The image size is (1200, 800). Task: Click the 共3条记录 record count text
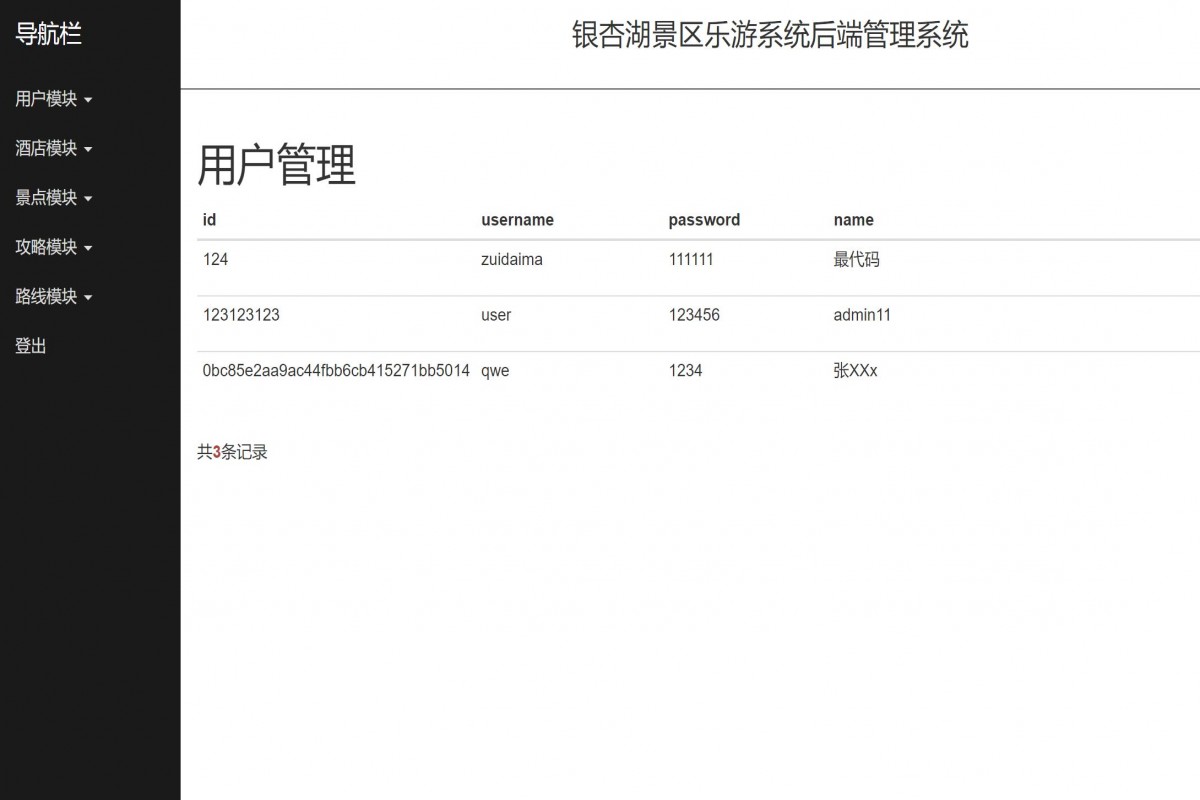tap(233, 451)
